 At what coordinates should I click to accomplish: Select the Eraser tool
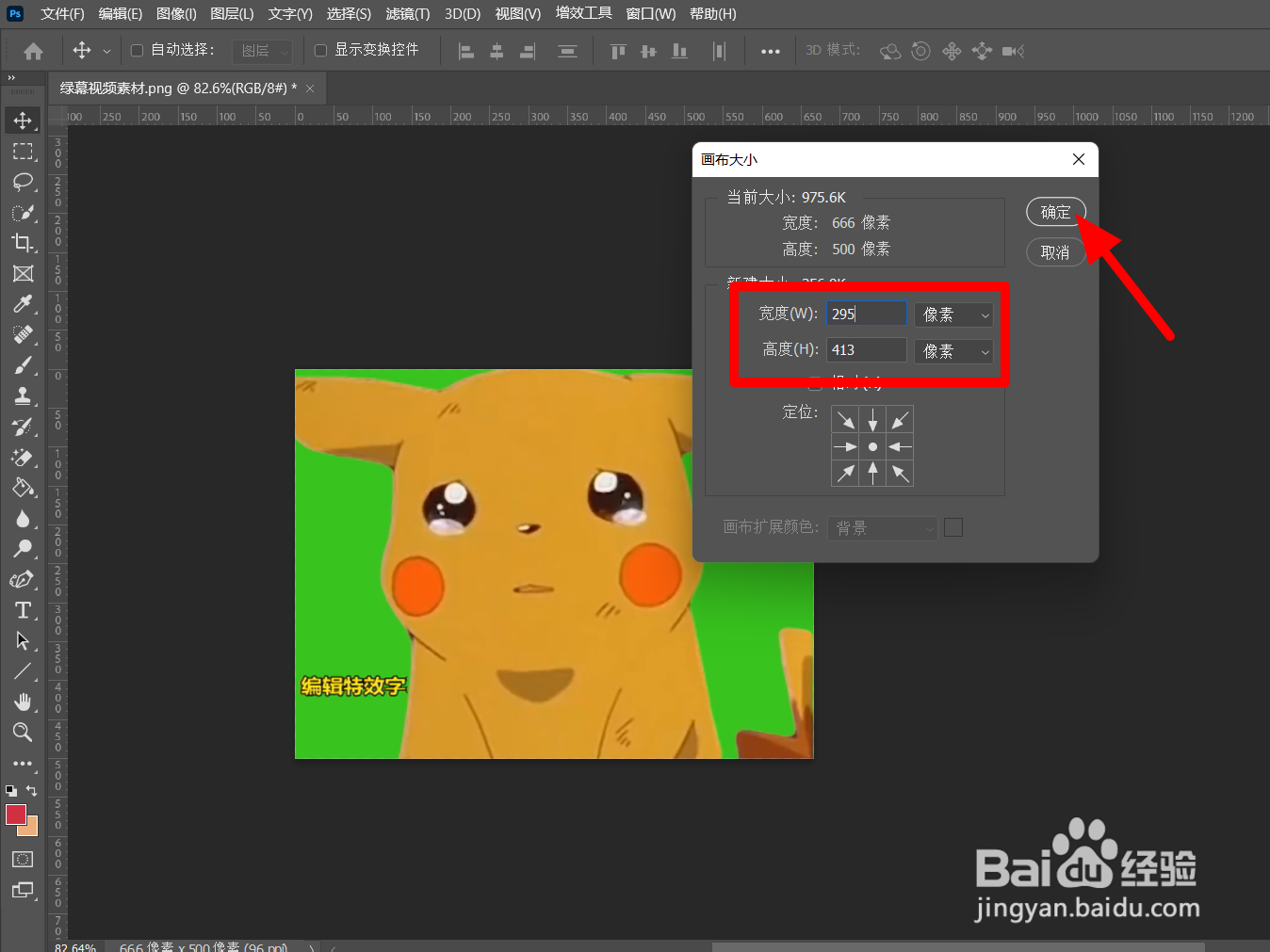coord(23,458)
